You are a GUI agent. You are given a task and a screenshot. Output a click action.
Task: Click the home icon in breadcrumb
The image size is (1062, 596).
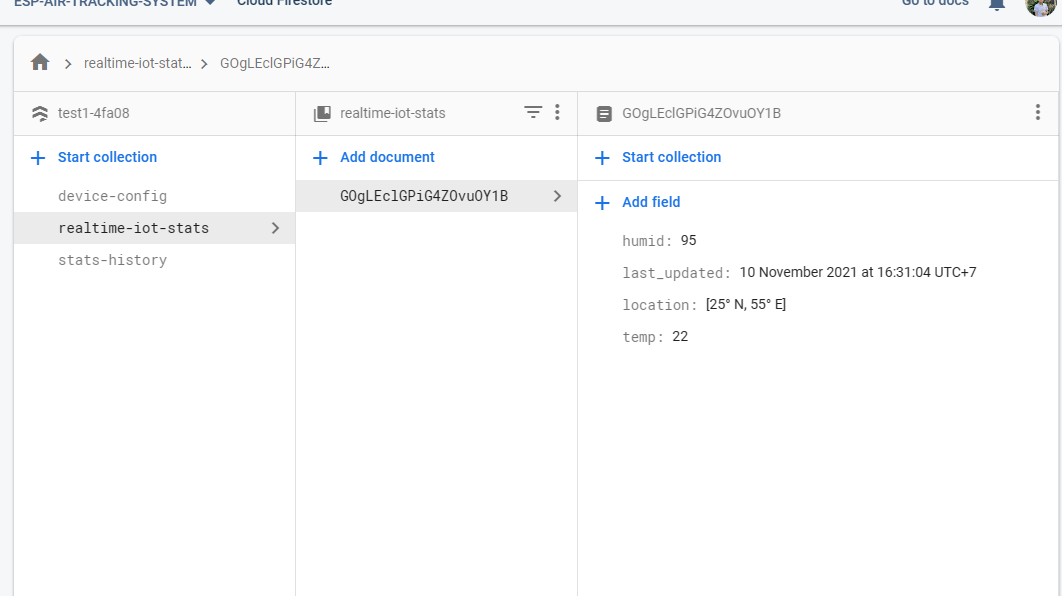pos(40,63)
